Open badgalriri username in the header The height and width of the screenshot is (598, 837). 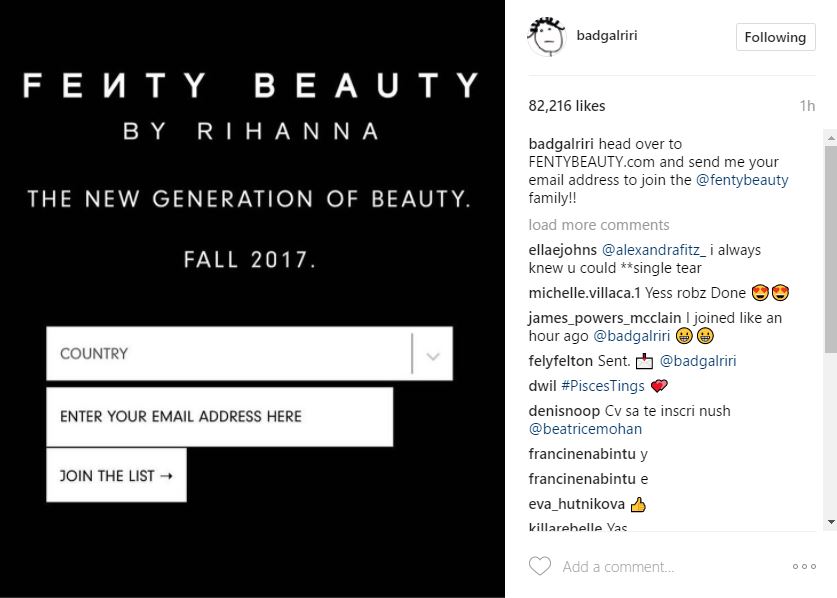[x=607, y=36]
